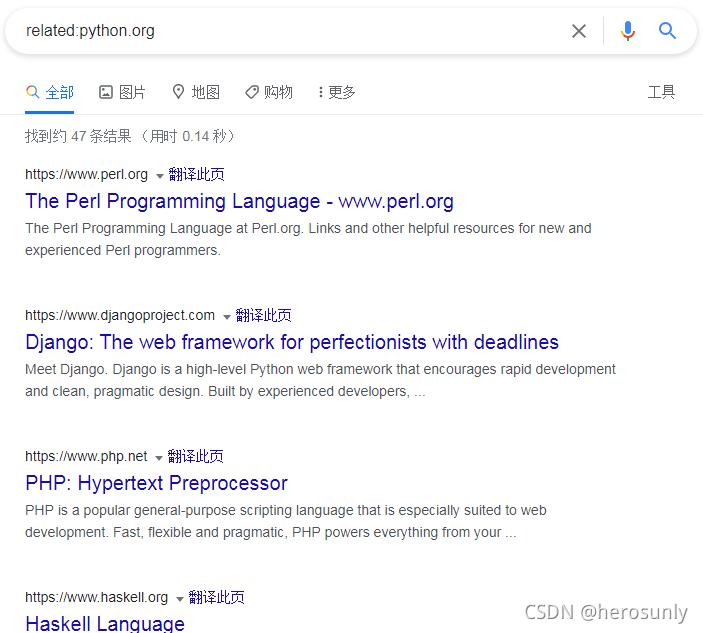The height and width of the screenshot is (633, 703).
Task: Open the PHP: Hypertext Preprocessor result title
Action: (156, 483)
